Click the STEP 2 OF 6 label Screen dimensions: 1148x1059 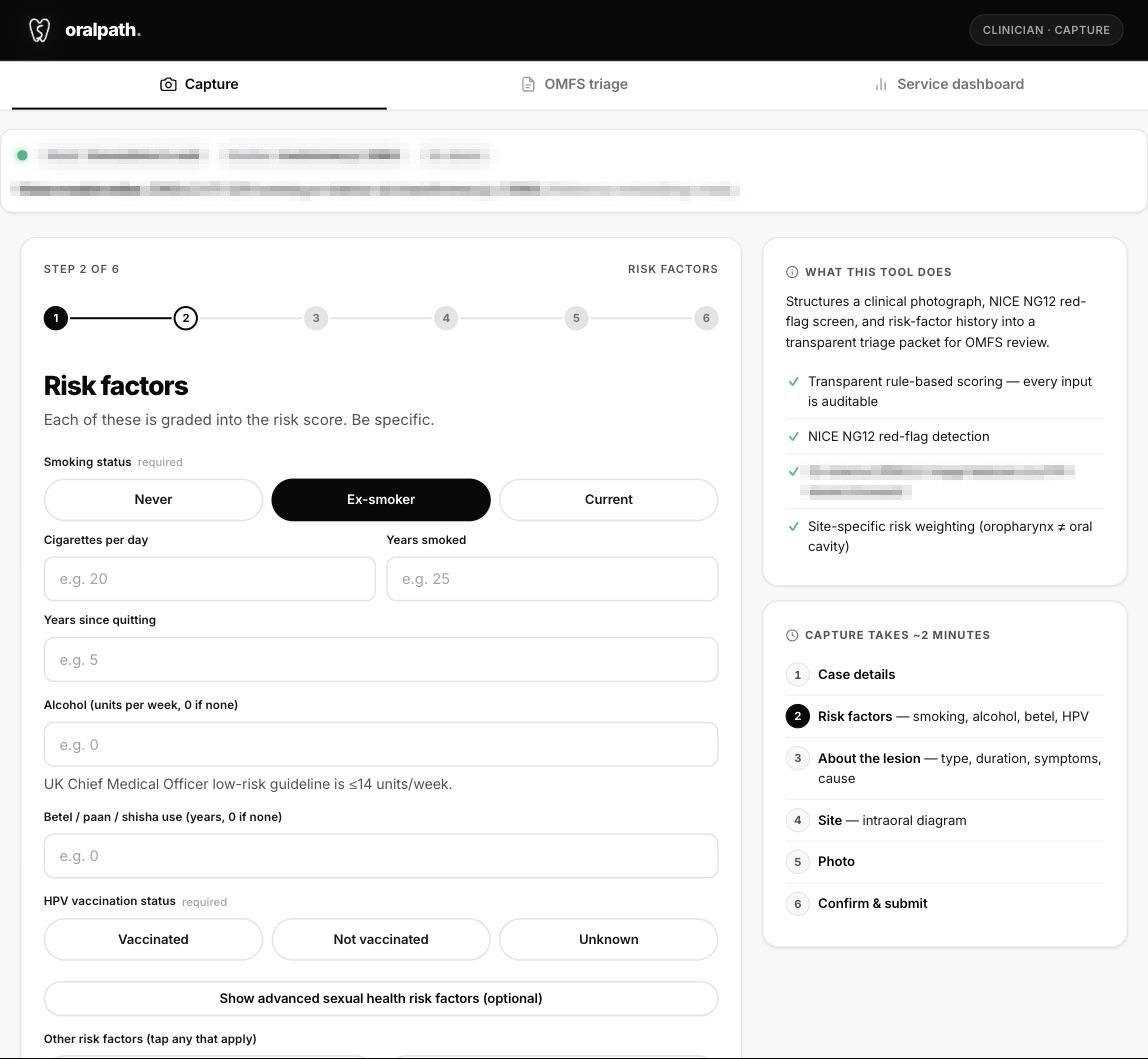point(81,270)
